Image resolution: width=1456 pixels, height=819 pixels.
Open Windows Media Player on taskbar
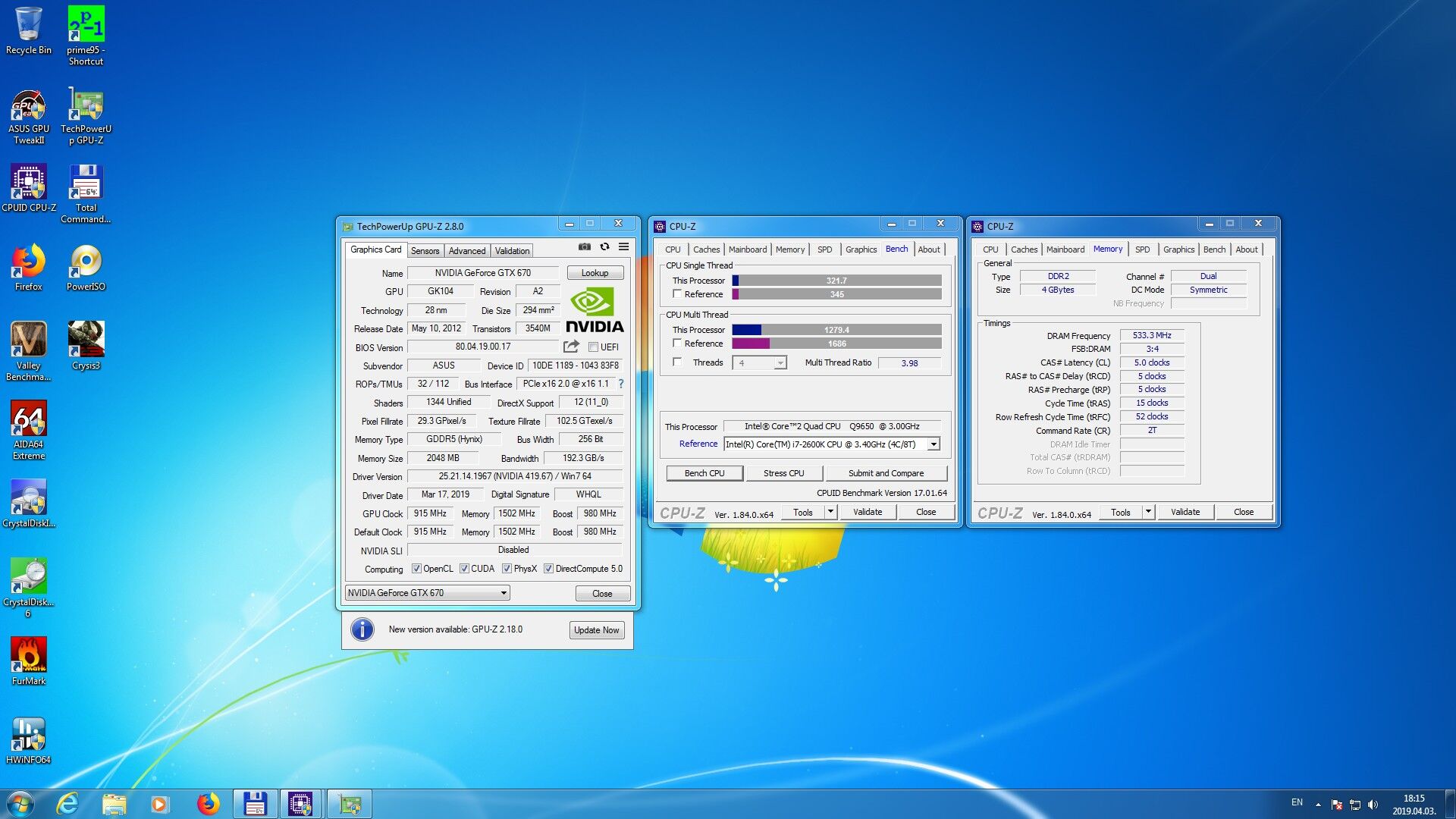(x=160, y=804)
